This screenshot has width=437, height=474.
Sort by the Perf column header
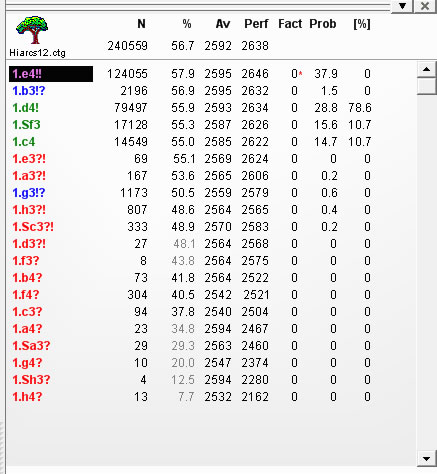click(x=256, y=24)
